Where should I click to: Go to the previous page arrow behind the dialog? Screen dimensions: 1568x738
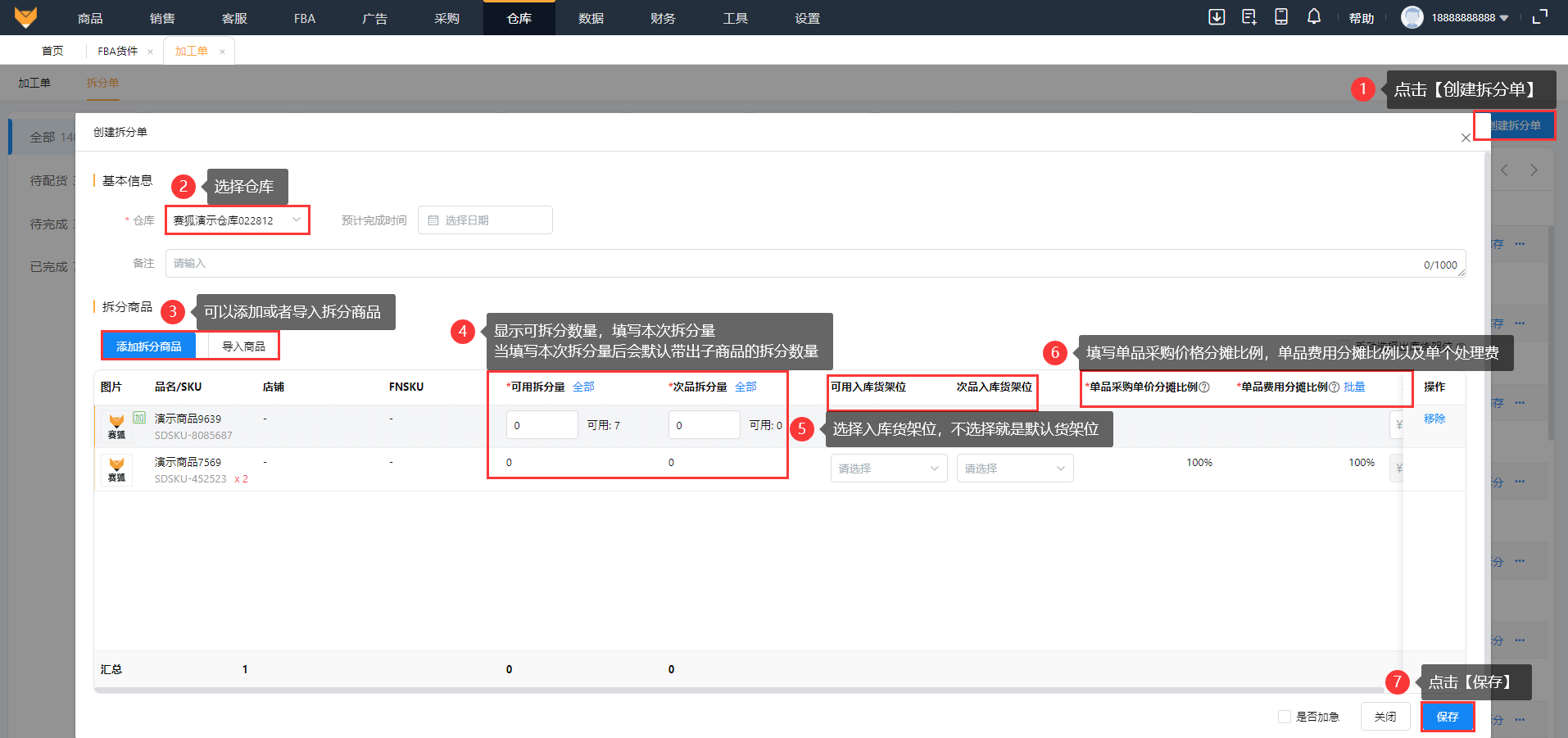tap(1504, 170)
